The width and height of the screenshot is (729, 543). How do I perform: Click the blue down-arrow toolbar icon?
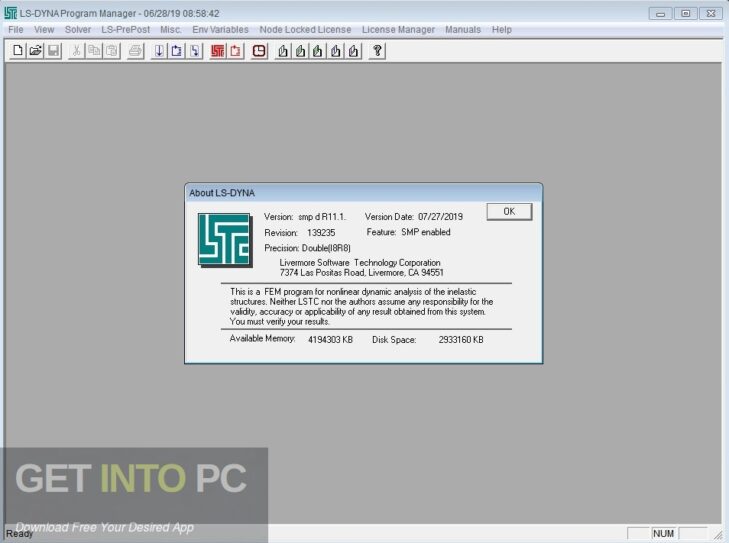pyautogui.click(x=159, y=51)
